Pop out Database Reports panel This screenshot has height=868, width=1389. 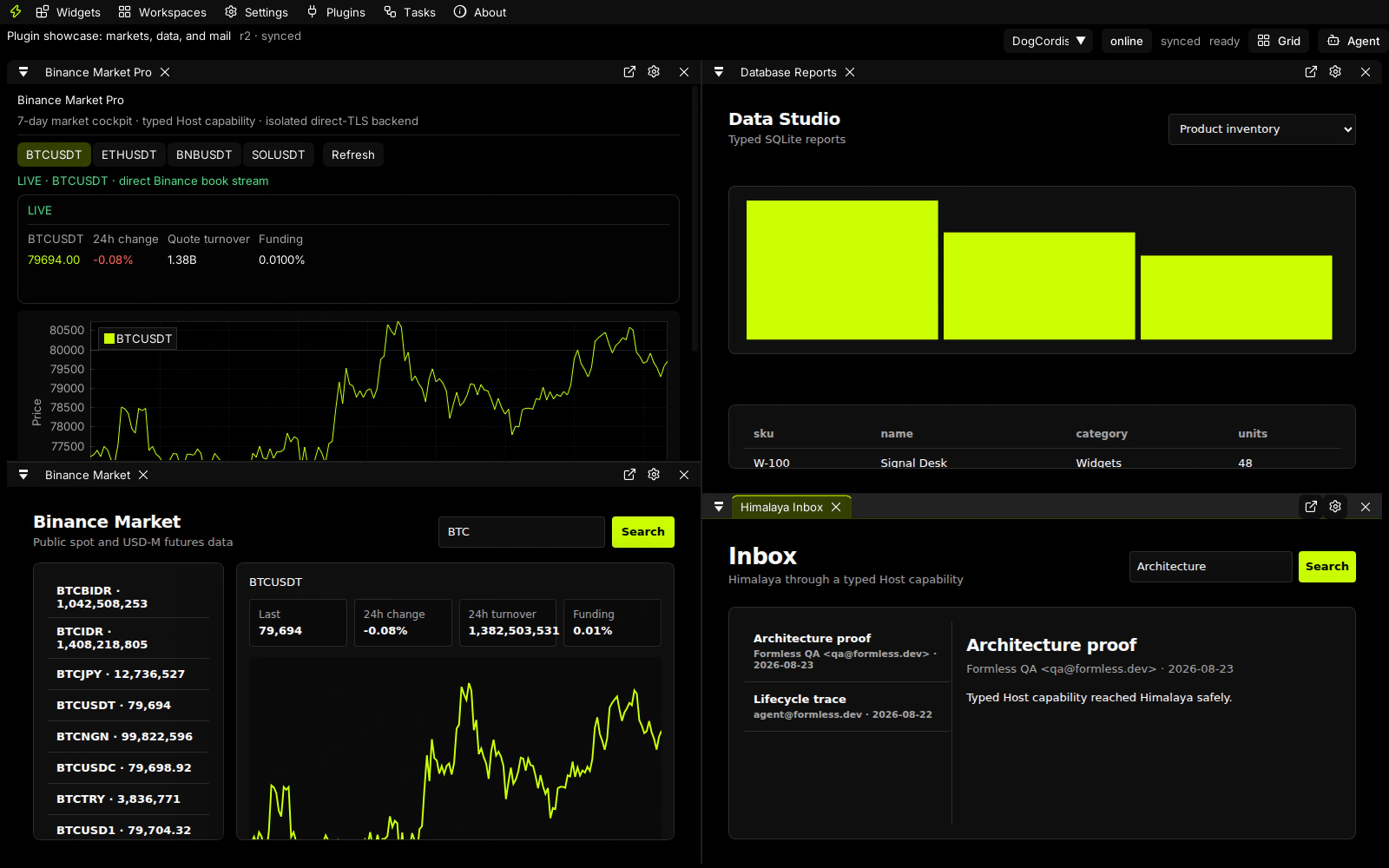point(1311,72)
